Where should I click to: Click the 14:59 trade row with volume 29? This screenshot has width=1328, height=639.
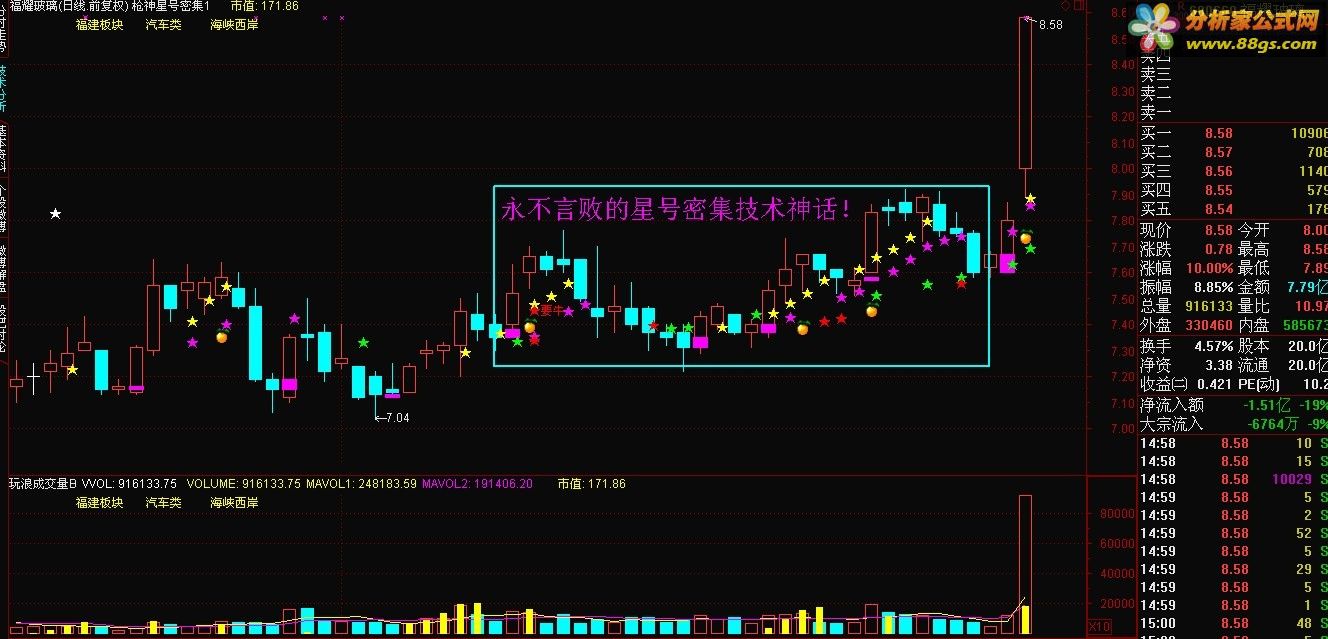1234,569
